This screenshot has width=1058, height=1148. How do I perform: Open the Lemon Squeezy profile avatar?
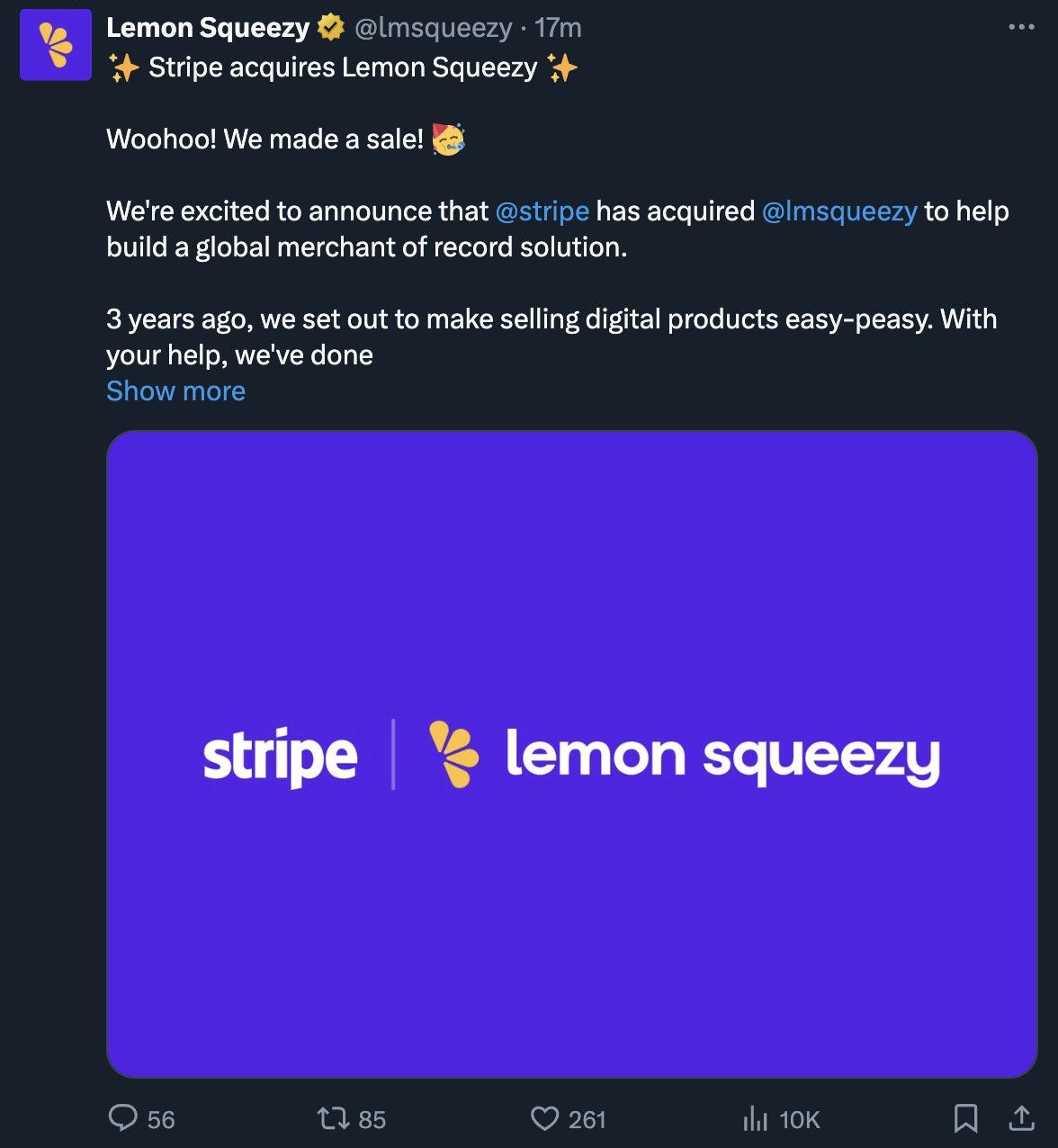click(x=56, y=45)
